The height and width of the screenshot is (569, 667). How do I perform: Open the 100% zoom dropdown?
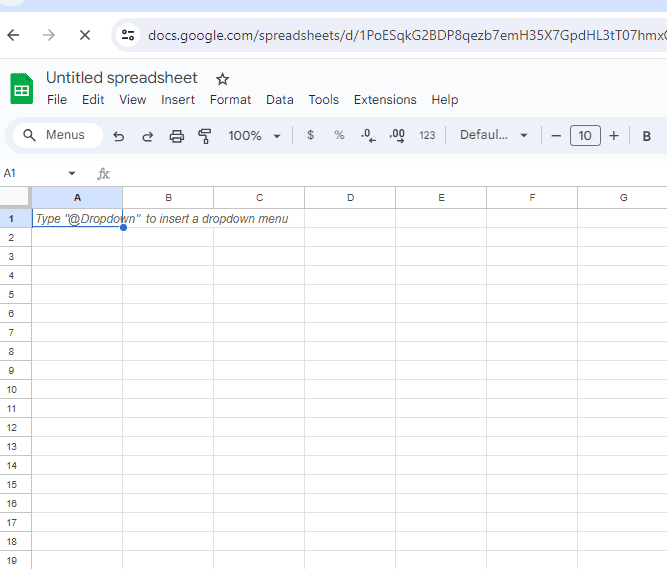coord(254,136)
